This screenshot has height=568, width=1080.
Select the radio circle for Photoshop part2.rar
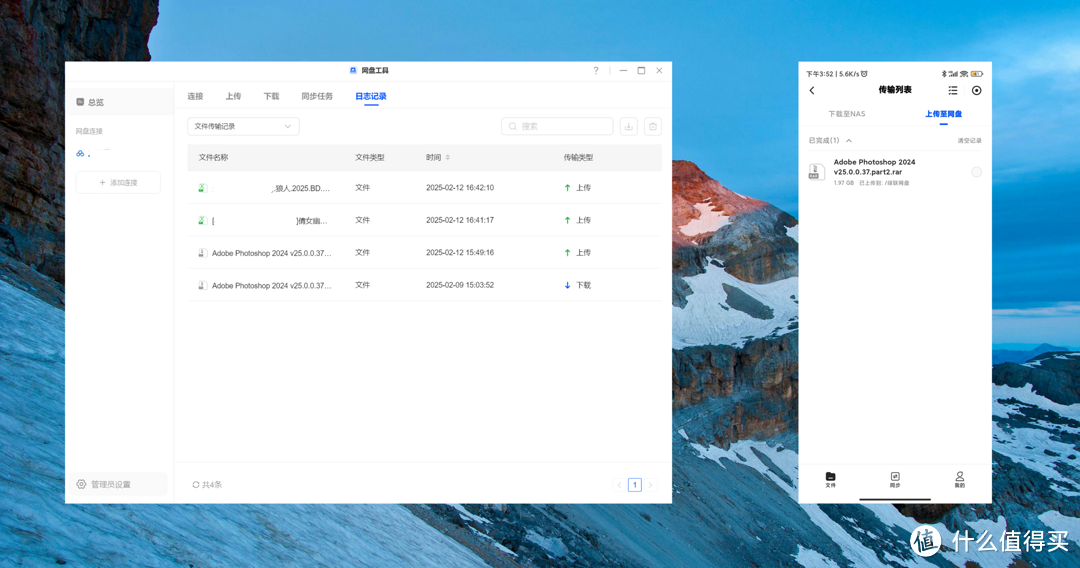pos(976,172)
